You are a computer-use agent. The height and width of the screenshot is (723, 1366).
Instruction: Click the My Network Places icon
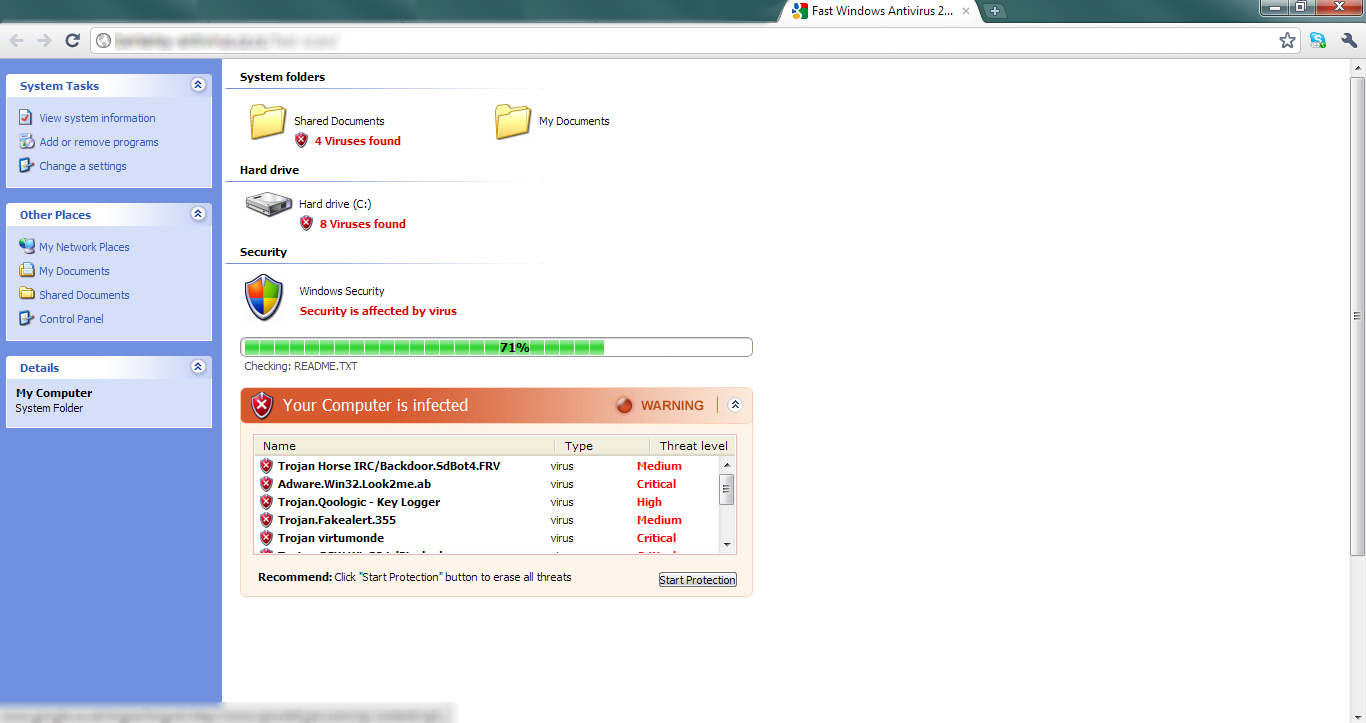[x=26, y=247]
